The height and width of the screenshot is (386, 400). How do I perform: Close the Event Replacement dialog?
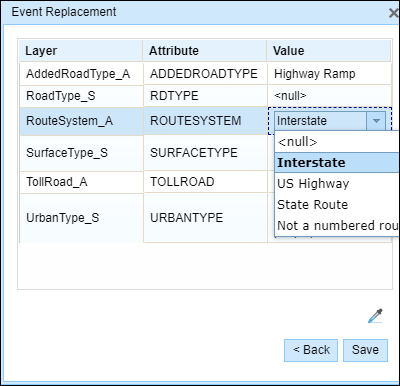(x=394, y=13)
